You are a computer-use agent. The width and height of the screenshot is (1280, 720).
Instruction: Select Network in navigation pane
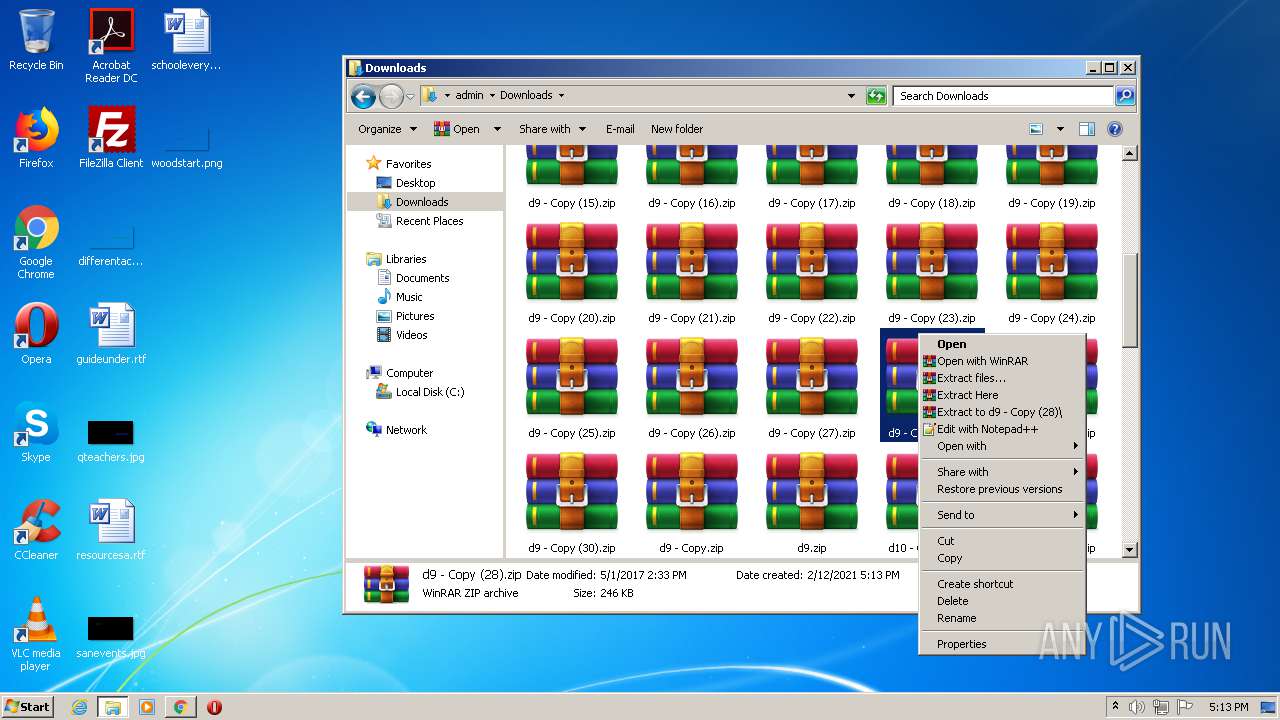tap(397, 430)
